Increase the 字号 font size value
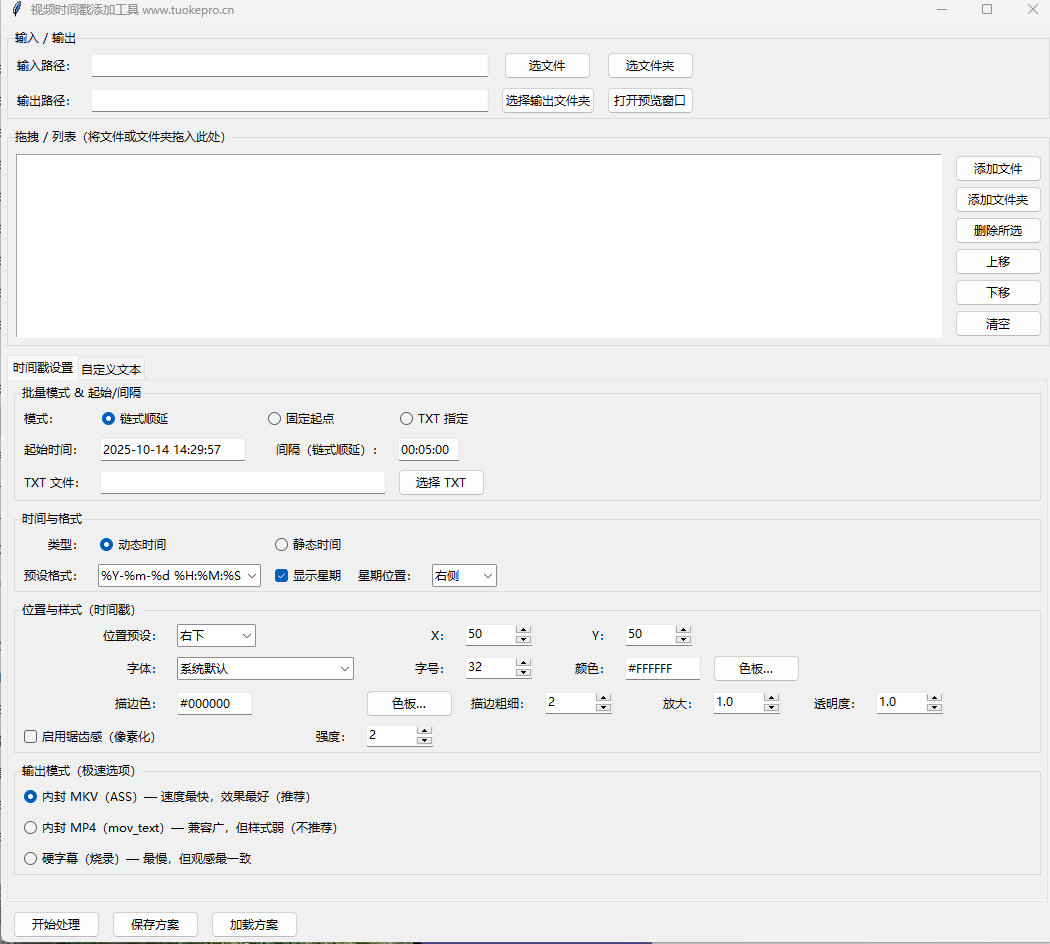This screenshot has height=944, width=1050. tap(523, 663)
